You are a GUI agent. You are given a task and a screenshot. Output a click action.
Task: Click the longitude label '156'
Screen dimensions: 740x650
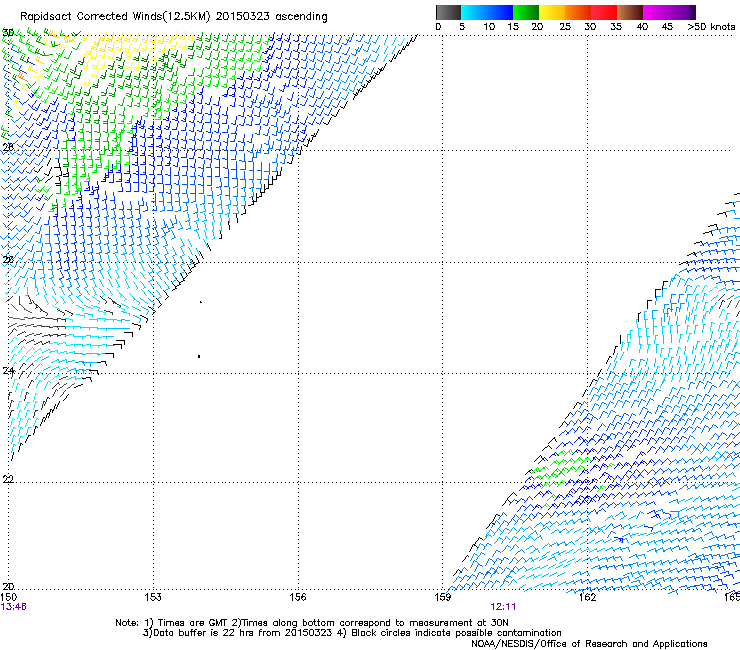pyautogui.click(x=298, y=597)
